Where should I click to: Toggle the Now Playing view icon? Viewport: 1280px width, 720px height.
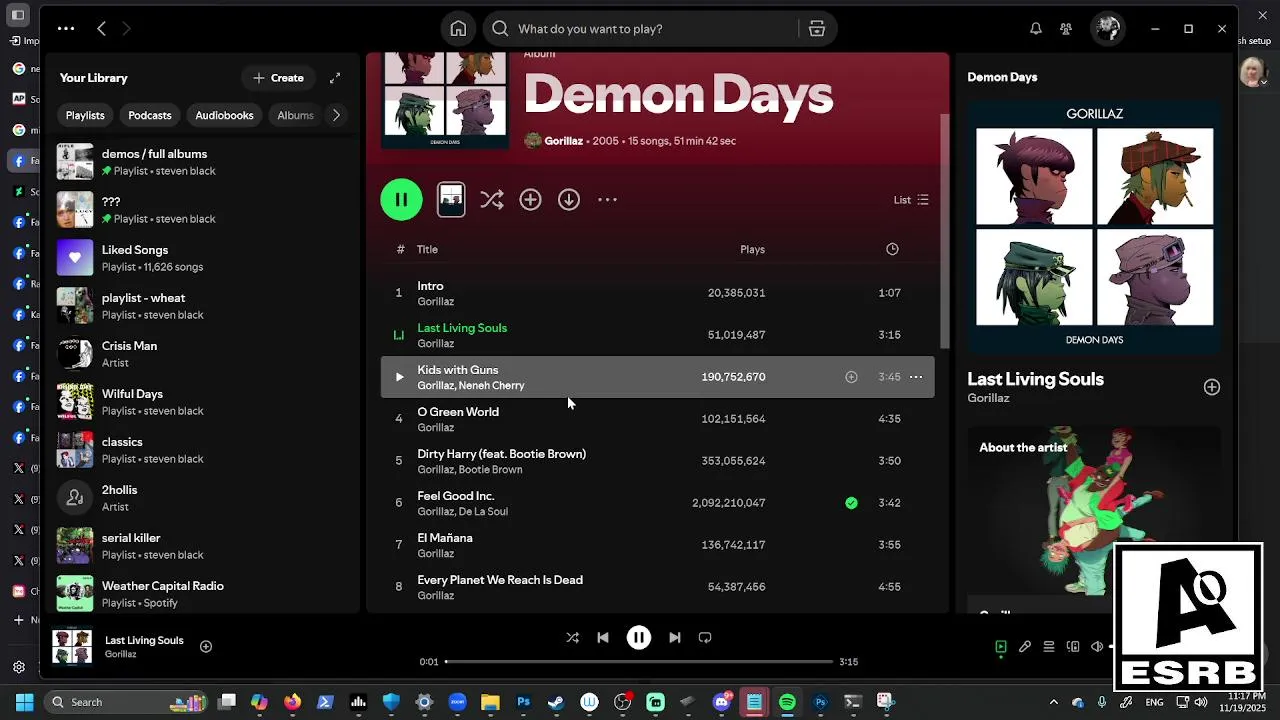[1000, 647]
